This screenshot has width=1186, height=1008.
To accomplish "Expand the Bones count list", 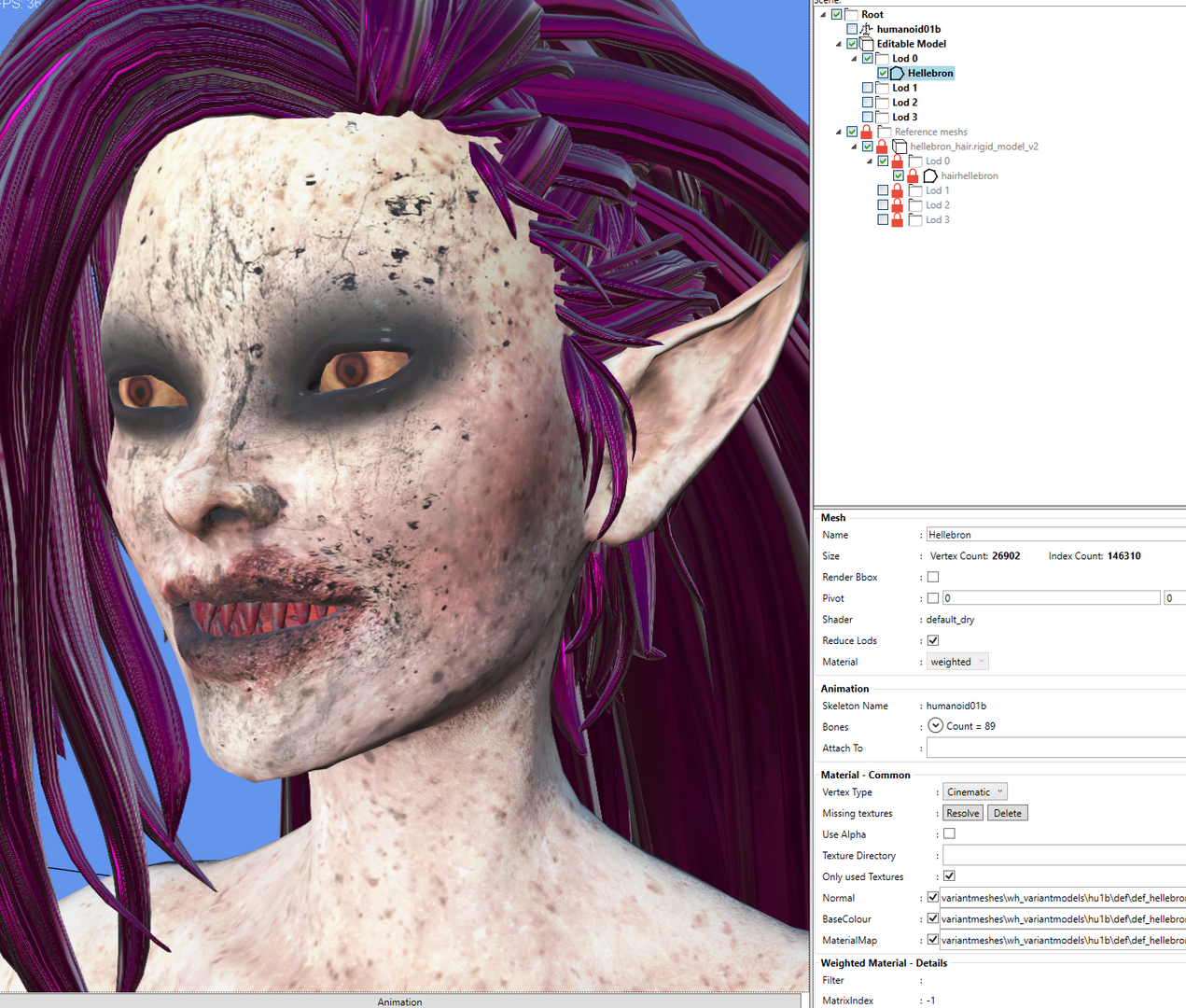I will coord(936,725).
